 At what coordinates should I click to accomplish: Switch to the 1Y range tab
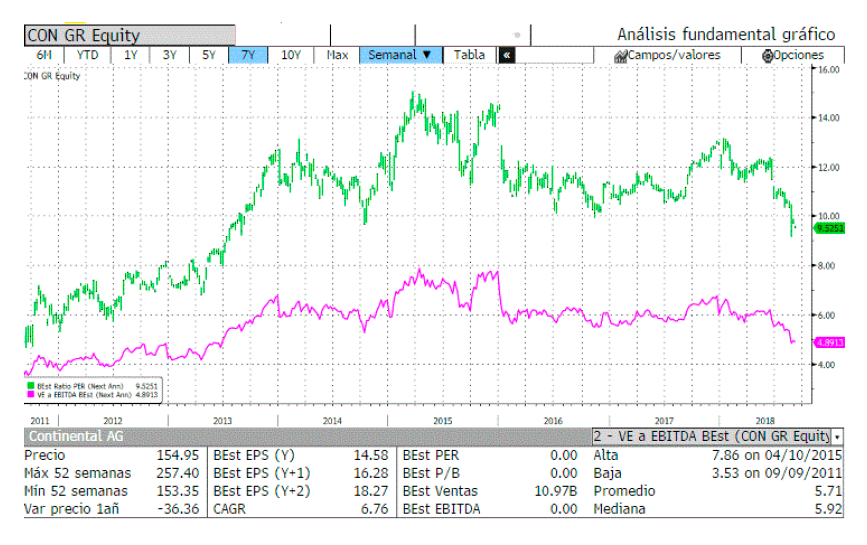(x=130, y=55)
